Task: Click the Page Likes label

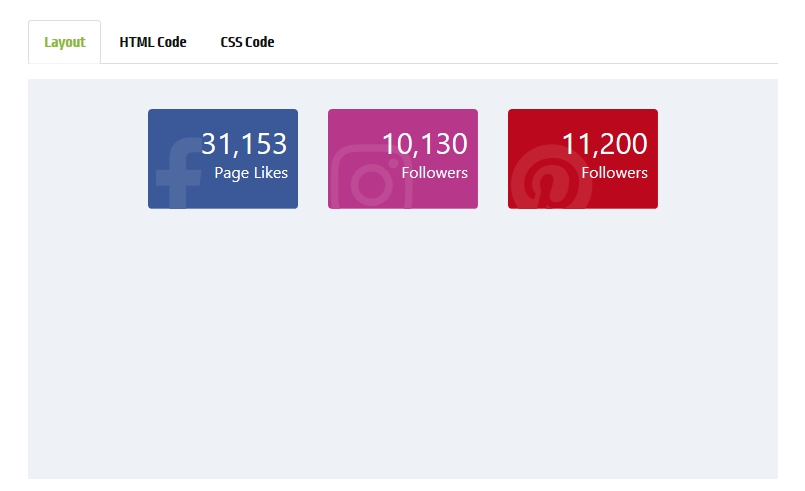Action: tap(251, 173)
